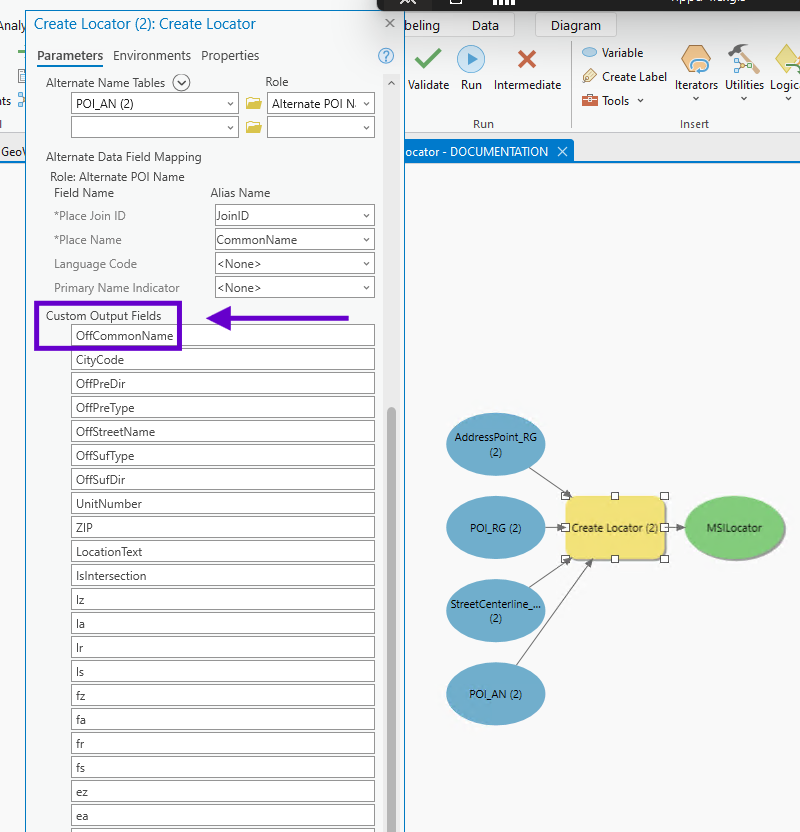This screenshot has height=832, width=800.
Task: Close the Create Locator dialog
Action: (390, 23)
